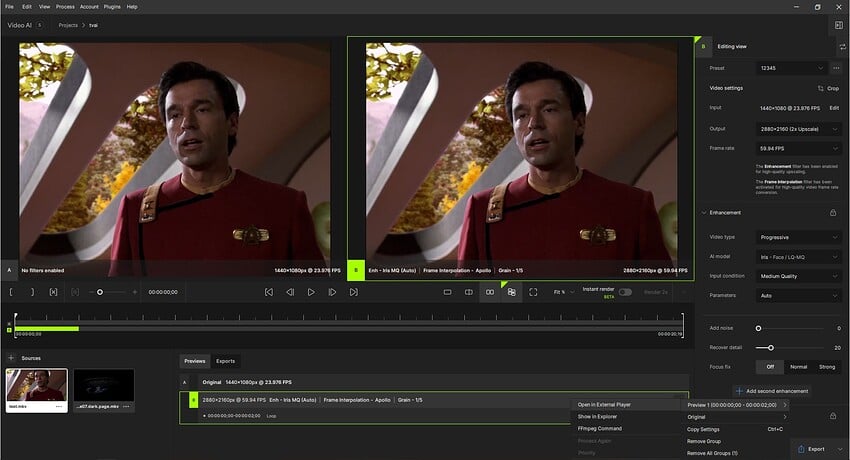This screenshot has width=850, height=460.
Task: Enter fullscreen preview mode
Action: tap(533, 292)
